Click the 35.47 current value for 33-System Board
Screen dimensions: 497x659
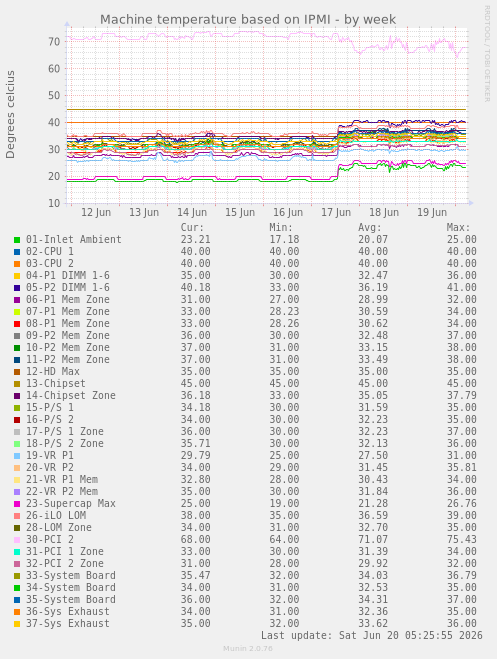coord(195,575)
